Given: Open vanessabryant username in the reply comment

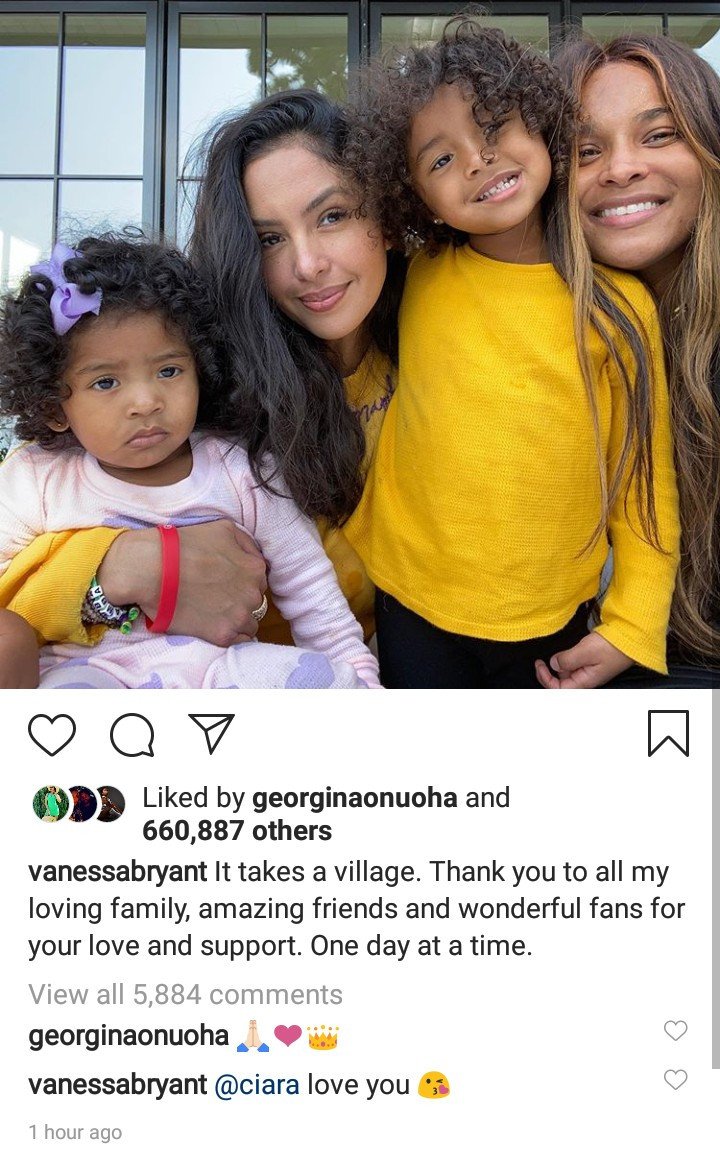Looking at the screenshot, I should click(x=118, y=1084).
